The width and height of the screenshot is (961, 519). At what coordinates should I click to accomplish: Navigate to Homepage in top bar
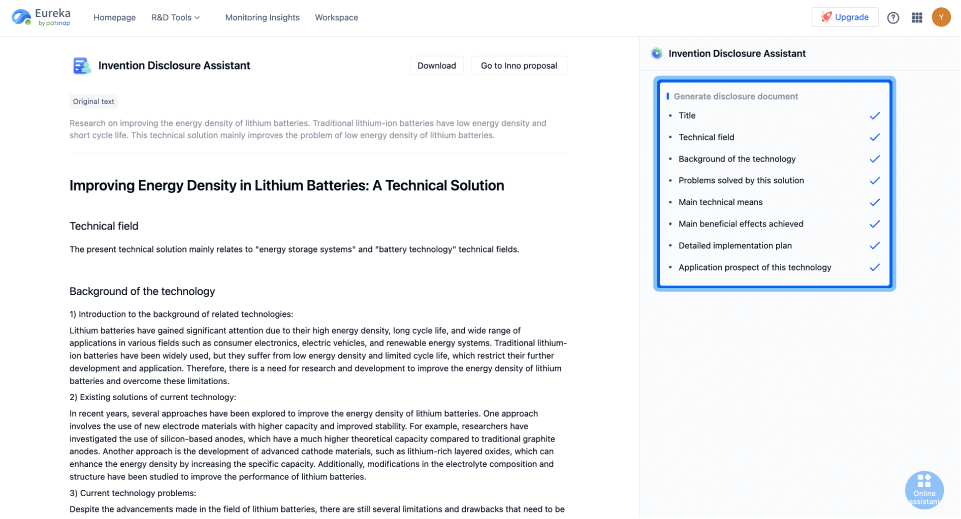tap(115, 18)
